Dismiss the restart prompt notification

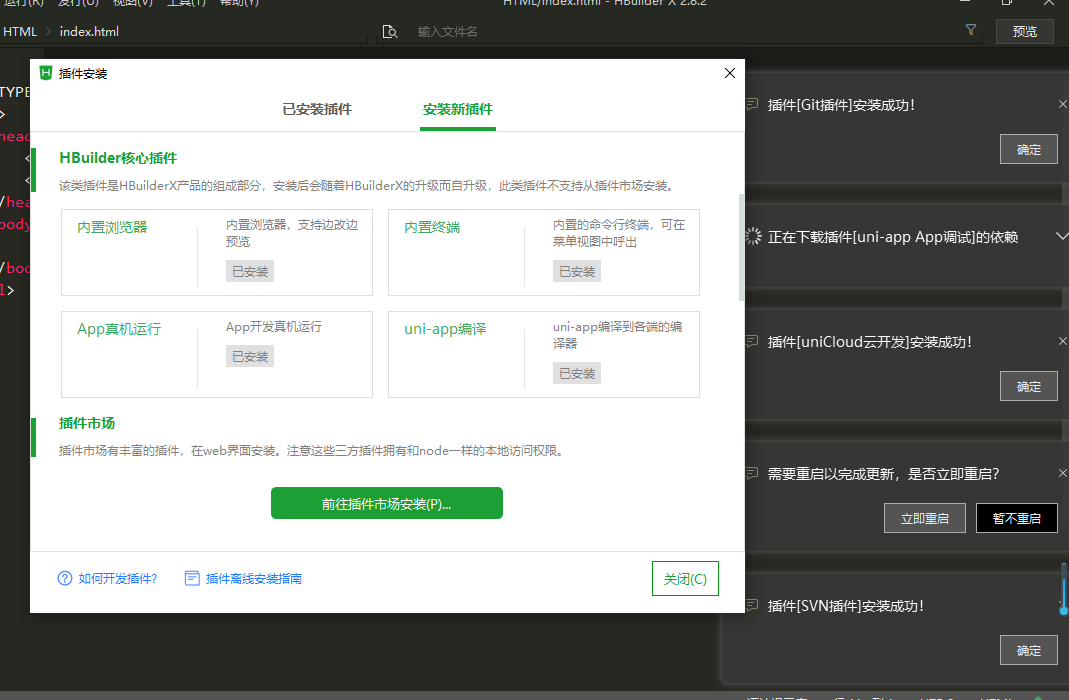coord(1062,473)
